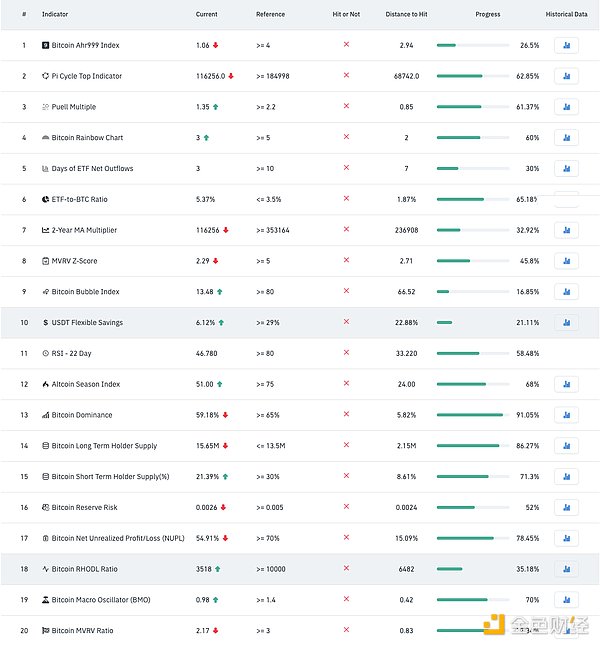Open historical data chart for Bitcoin RHODL Ratio
The width and height of the screenshot is (600, 646).
(566, 569)
